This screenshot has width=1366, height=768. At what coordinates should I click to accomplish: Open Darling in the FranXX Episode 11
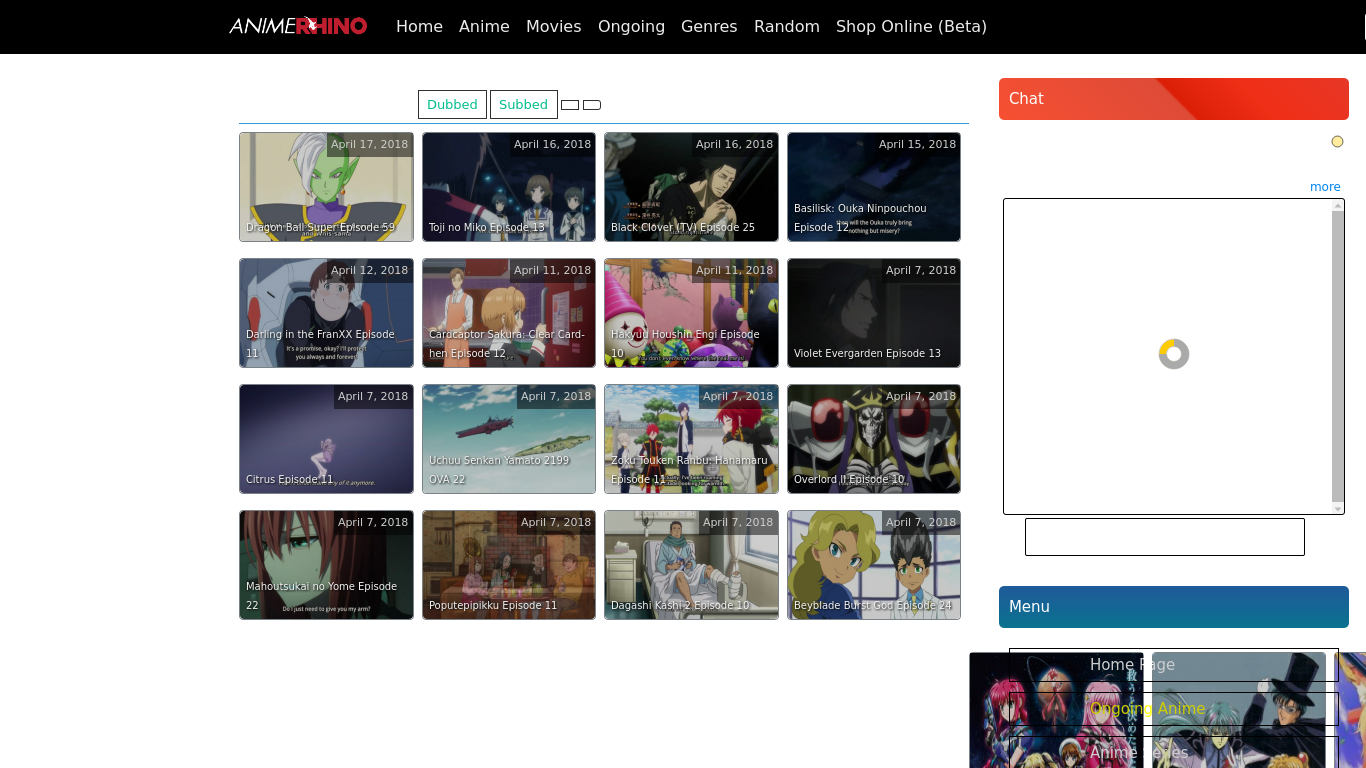tap(326, 313)
